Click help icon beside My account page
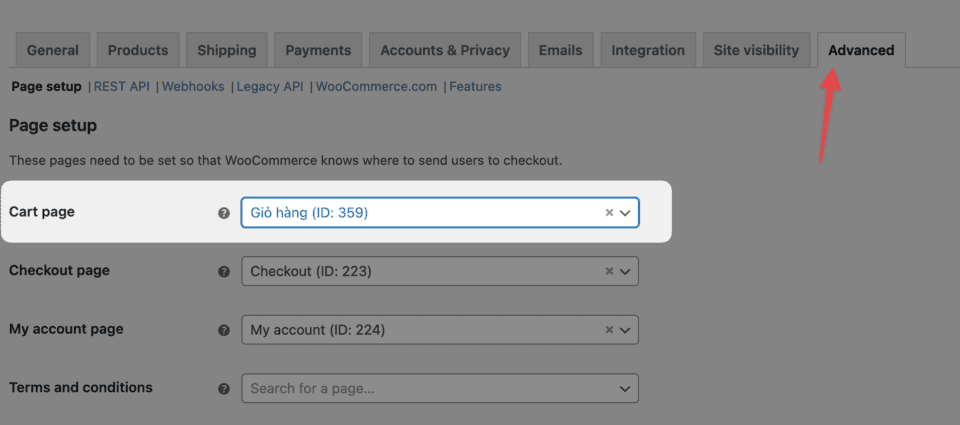The height and width of the screenshot is (425, 960). tap(224, 330)
